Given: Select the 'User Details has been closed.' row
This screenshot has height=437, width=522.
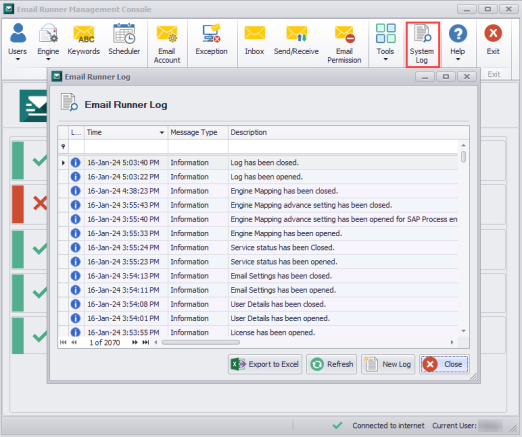Looking at the screenshot, I should click(258, 304).
